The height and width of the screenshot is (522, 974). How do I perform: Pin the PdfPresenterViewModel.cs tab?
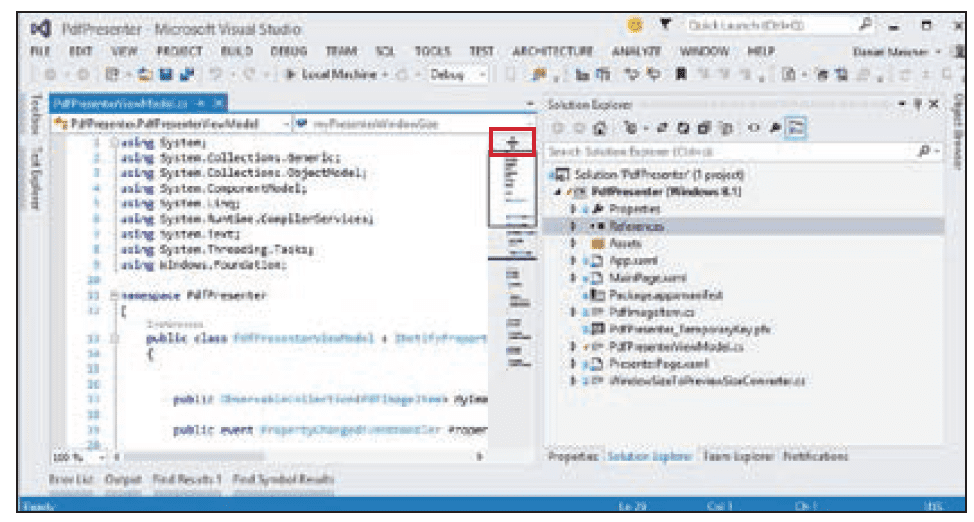(201, 103)
